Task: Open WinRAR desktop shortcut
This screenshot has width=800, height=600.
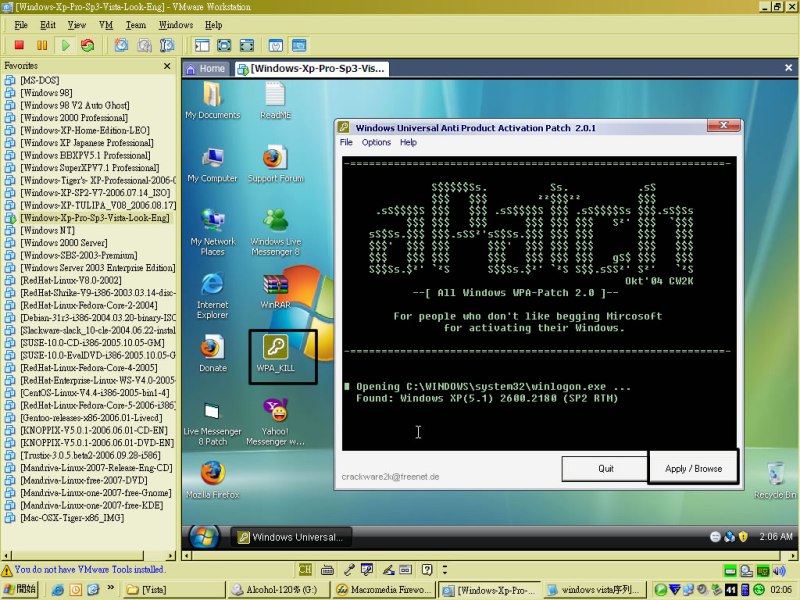Action: pos(275,291)
